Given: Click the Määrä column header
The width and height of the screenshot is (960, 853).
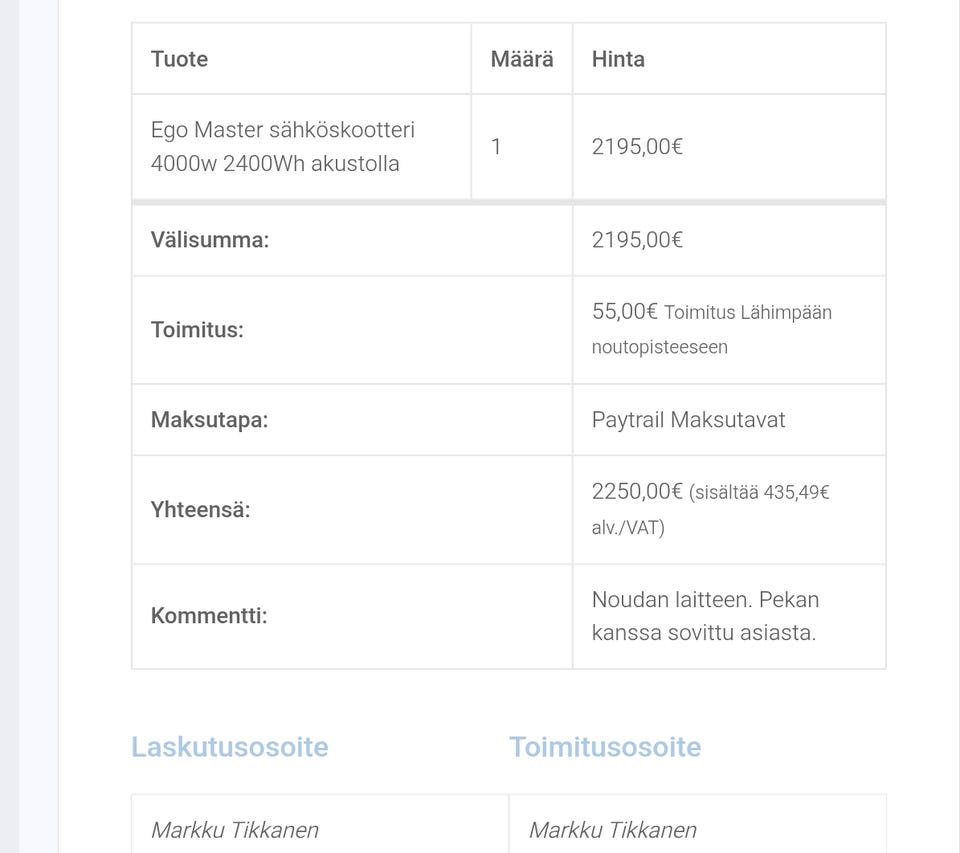Looking at the screenshot, I should point(522,59).
